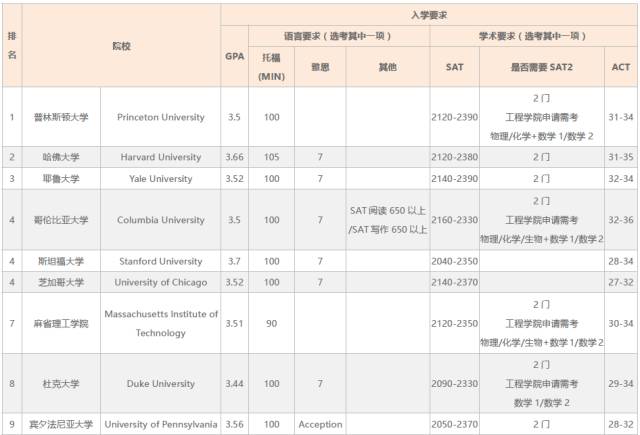Click Duke's GPA value 3.44
Viewport: 640px width, 435px height.
234,384
